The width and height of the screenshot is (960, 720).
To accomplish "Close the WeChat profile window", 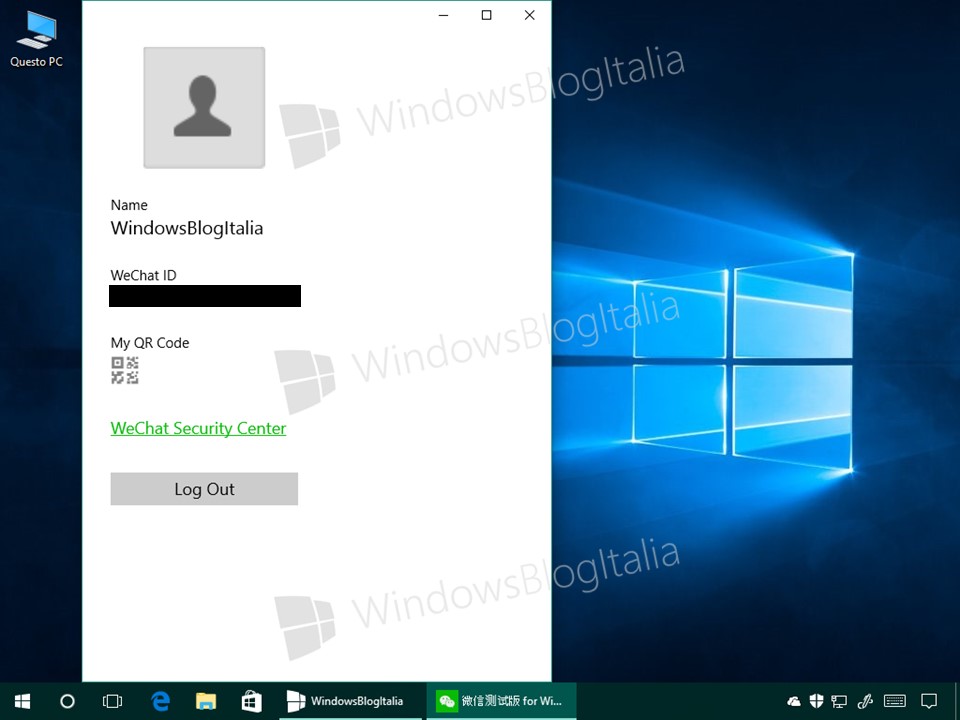I will pyautogui.click(x=530, y=15).
